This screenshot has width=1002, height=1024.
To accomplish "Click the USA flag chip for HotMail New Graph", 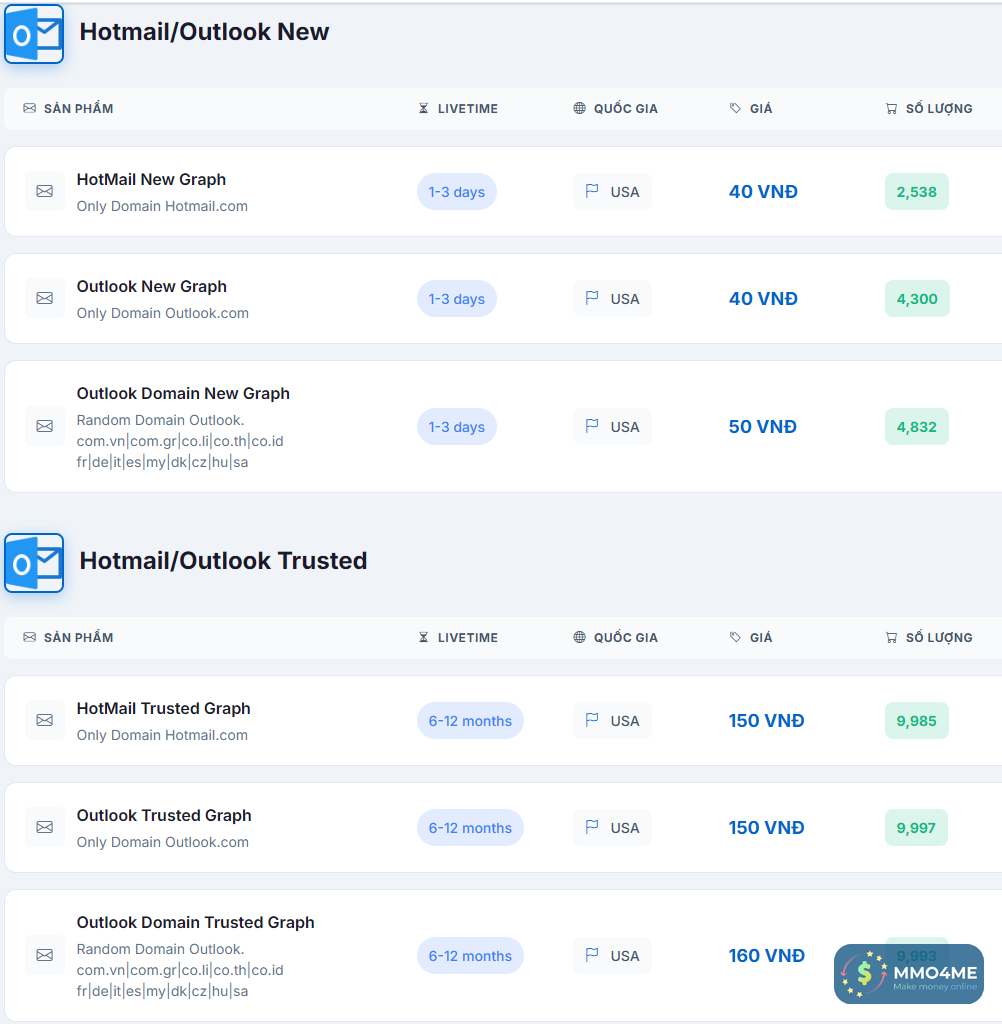I will [x=612, y=192].
